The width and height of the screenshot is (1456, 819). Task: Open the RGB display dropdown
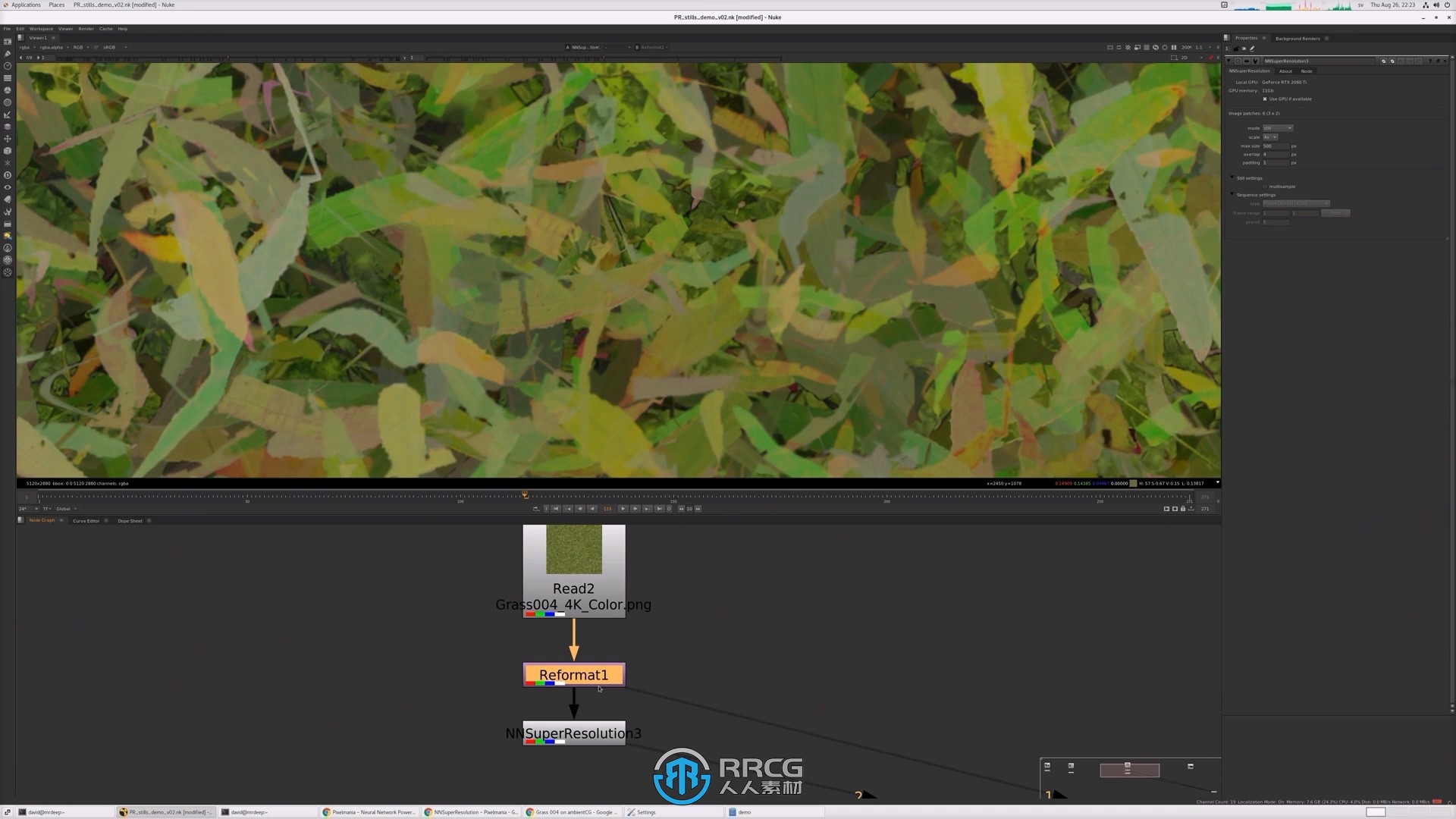[x=80, y=47]
